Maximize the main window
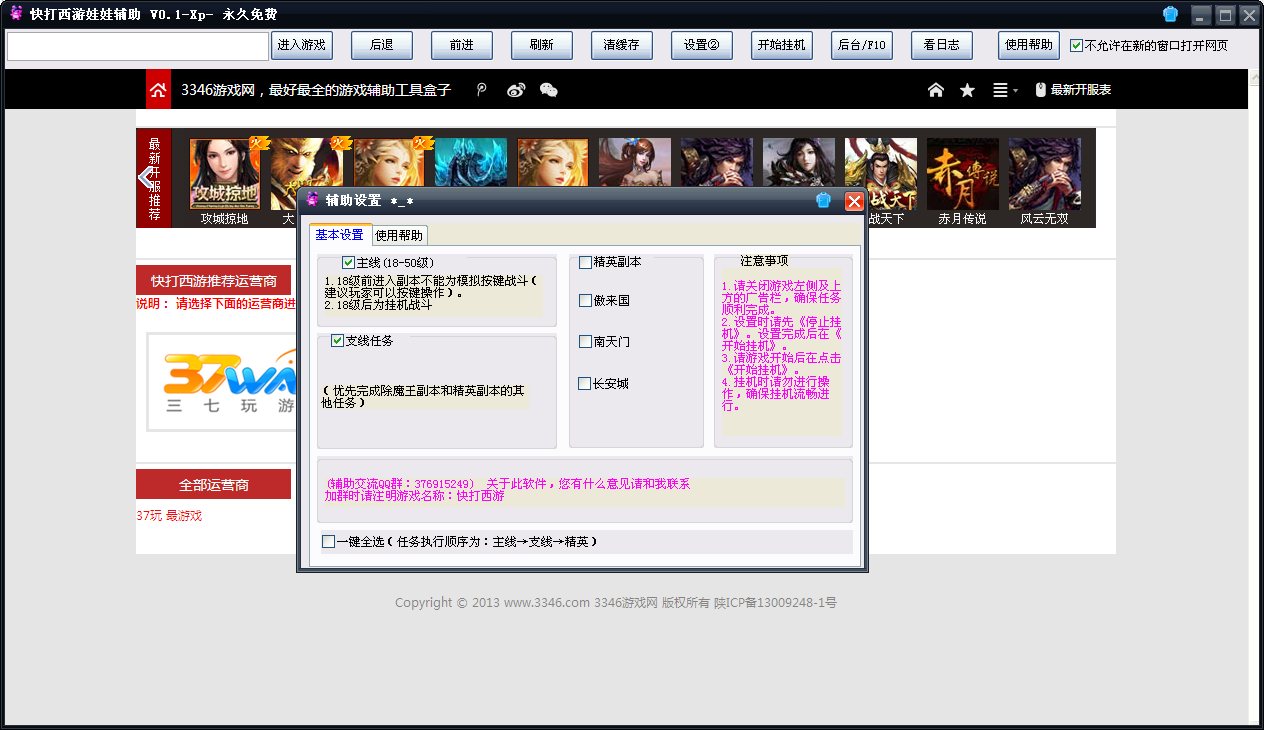Viewport: 1264px width, 730px height. [x=1224, y=15]
